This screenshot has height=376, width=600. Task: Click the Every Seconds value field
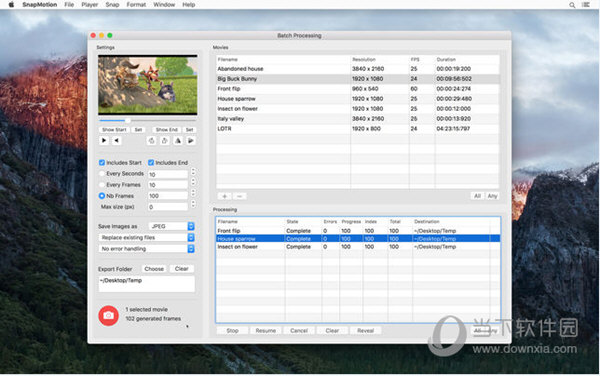point(168,174)
